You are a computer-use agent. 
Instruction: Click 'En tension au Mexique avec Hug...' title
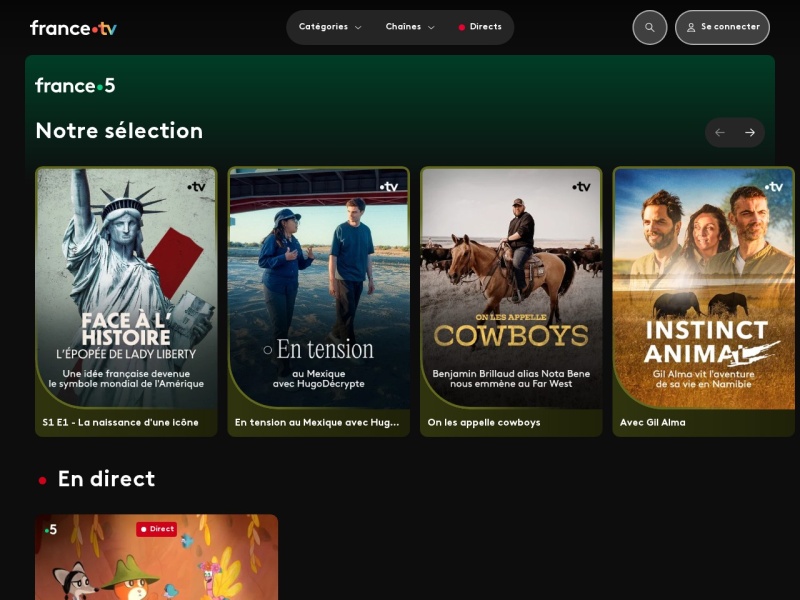pyautogui.click(x=317, y=422)
